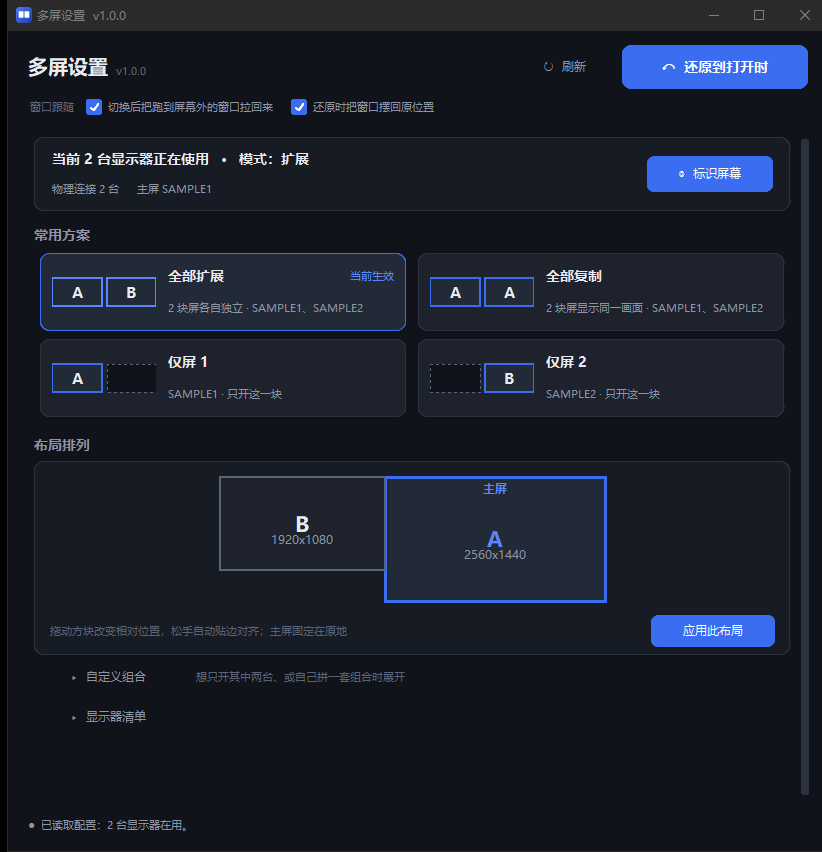The image size is (822, 852).
Task: Click hint text 想只开其中两台、或自己拼一套组合时展开
Action: point(300,677)
